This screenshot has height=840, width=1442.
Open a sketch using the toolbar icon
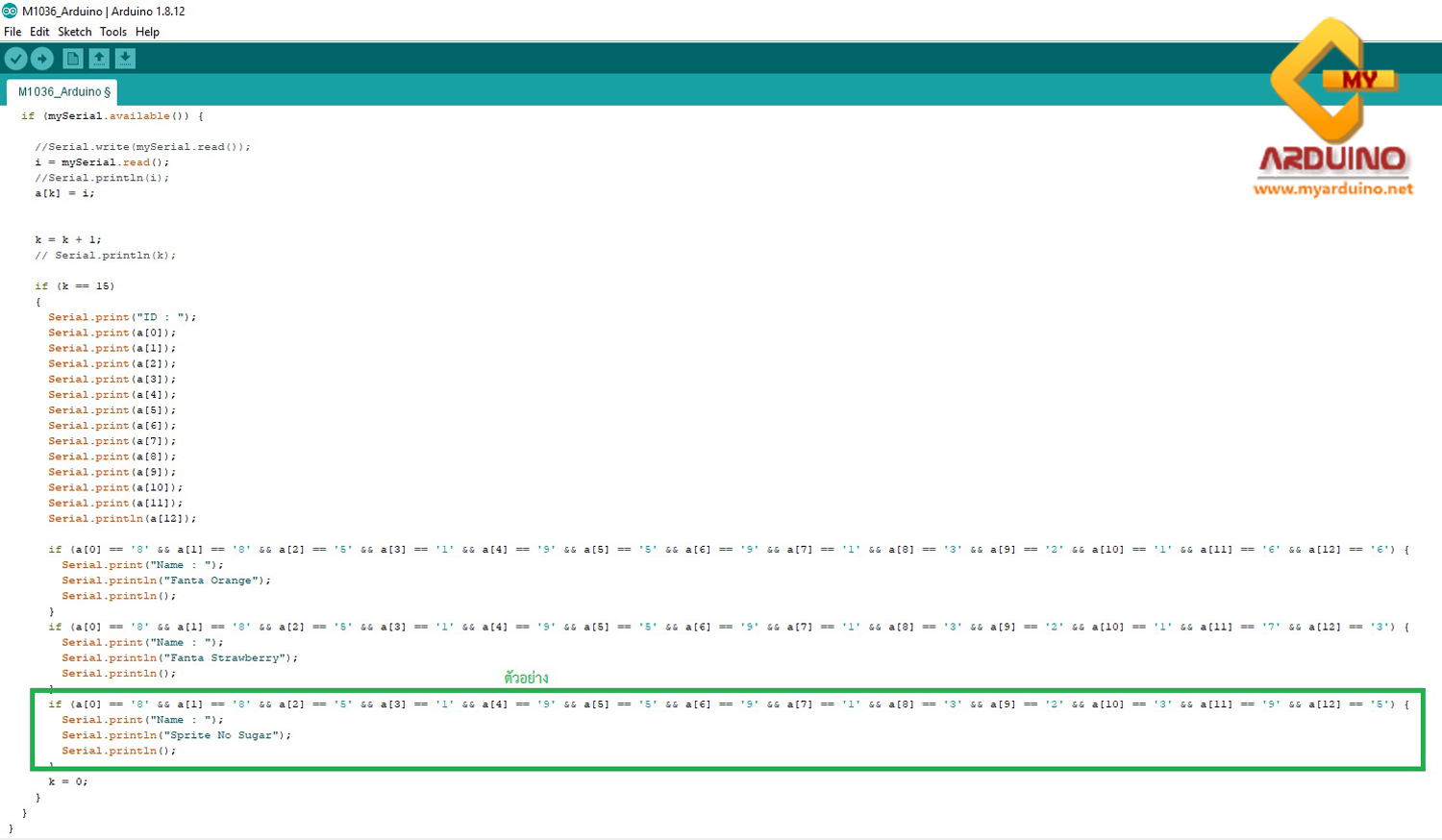[x=98, y=58]
